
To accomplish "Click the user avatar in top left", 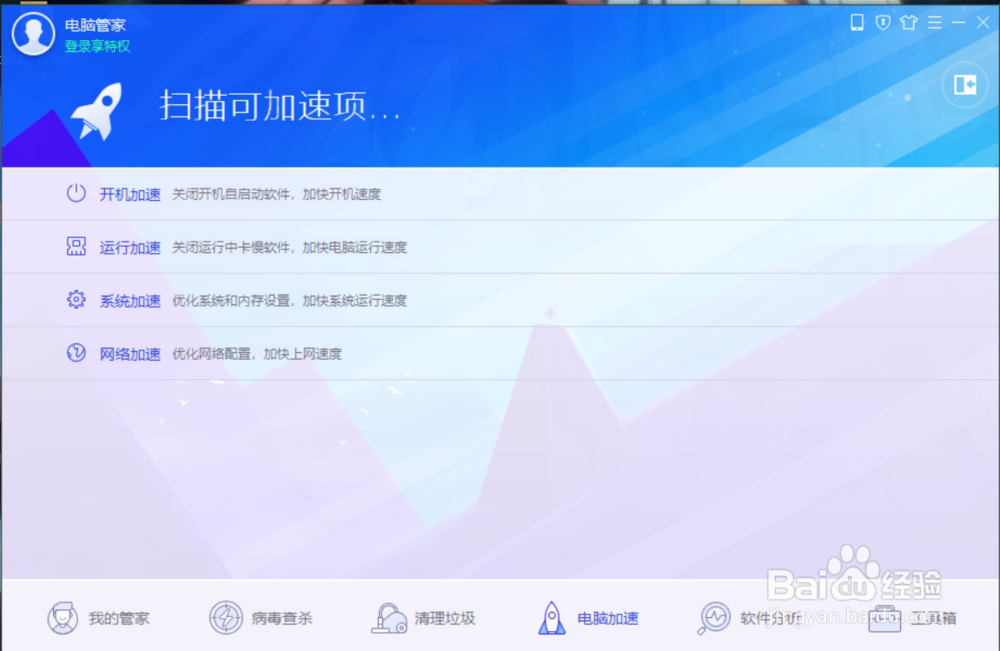I will (x=33, y=33).
